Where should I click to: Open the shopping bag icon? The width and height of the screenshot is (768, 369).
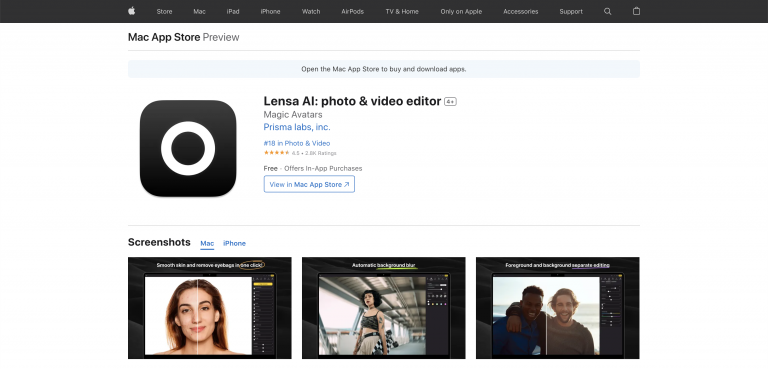(636, 11)
